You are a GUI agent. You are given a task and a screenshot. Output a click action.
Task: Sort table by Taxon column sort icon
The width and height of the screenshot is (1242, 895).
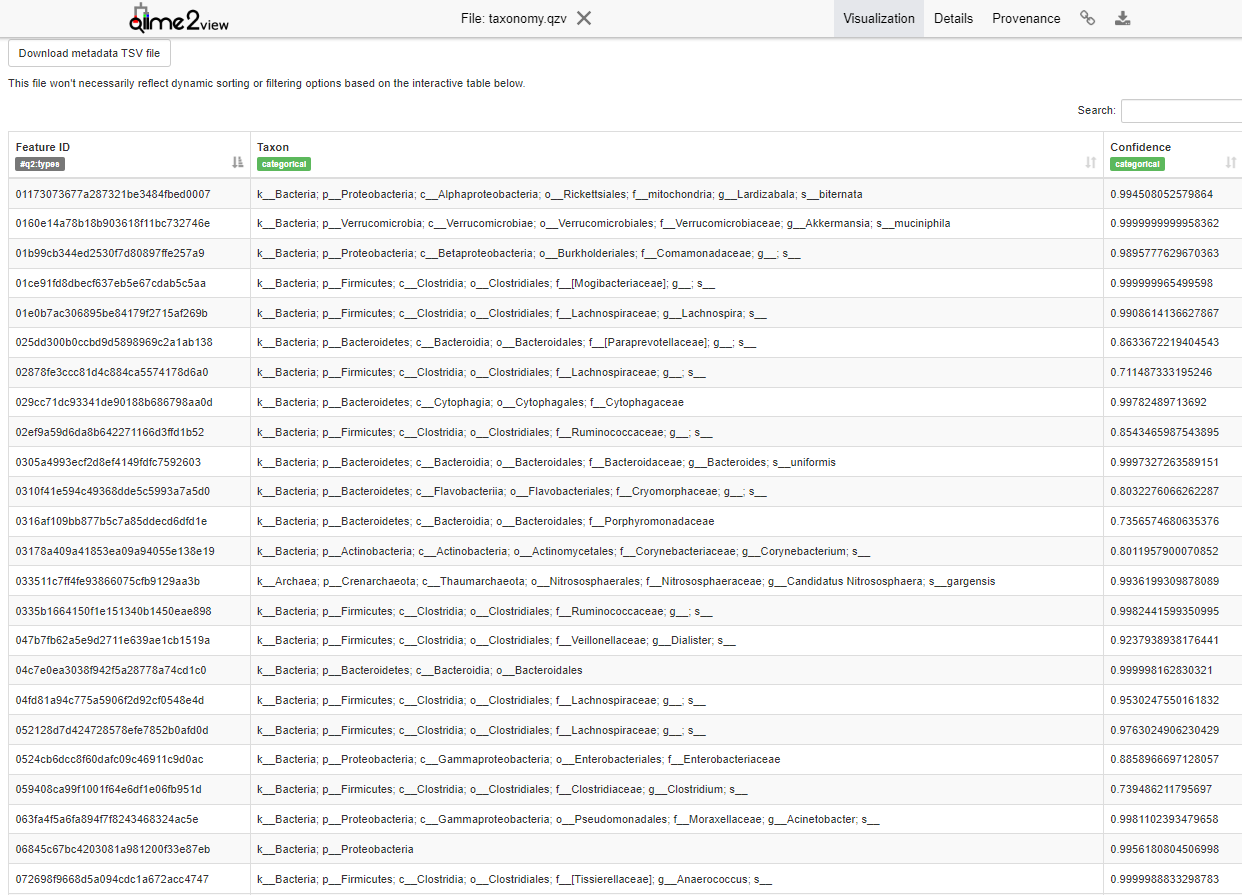pos(1090,162)
